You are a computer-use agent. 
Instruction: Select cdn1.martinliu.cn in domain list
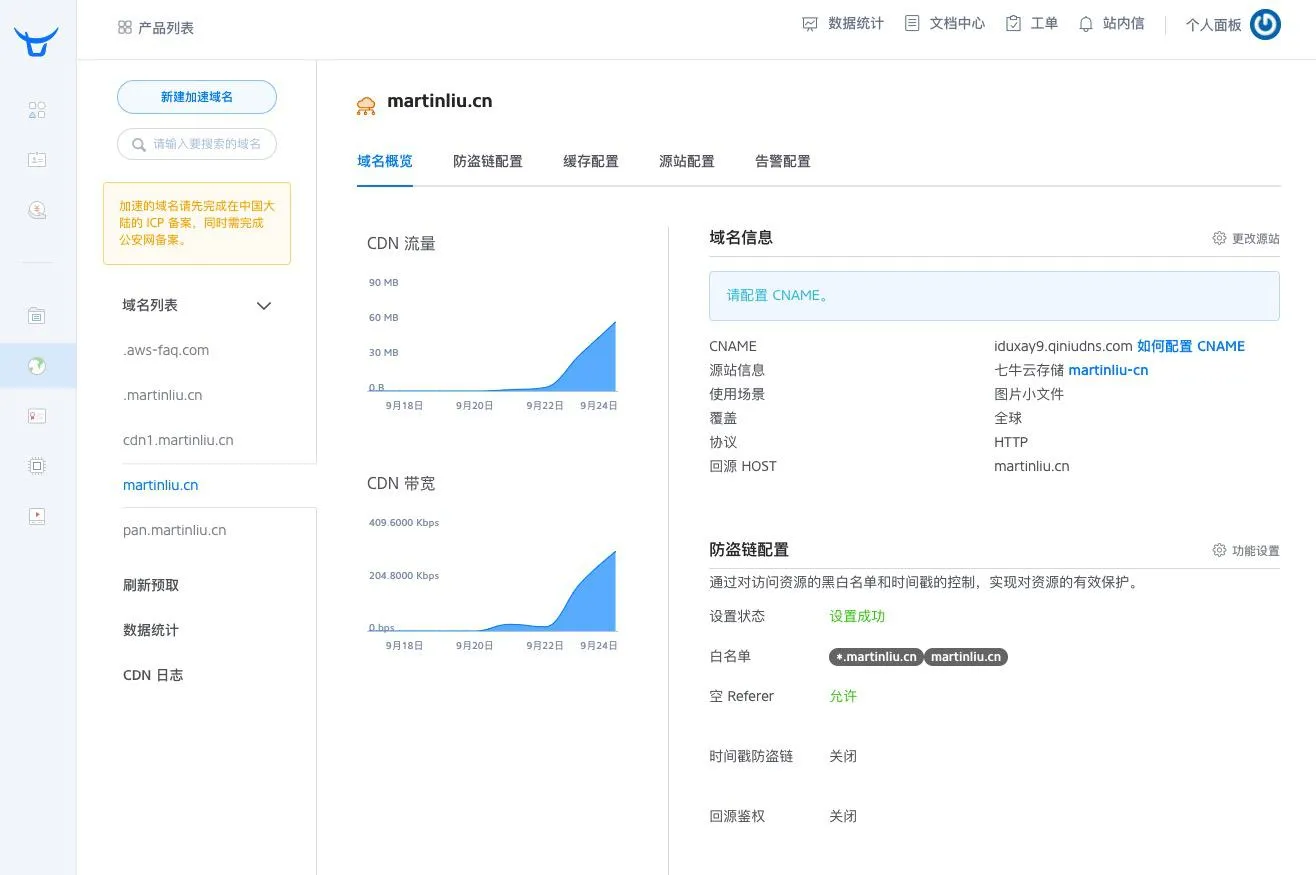pyautogui.click(x=178, y=440)
